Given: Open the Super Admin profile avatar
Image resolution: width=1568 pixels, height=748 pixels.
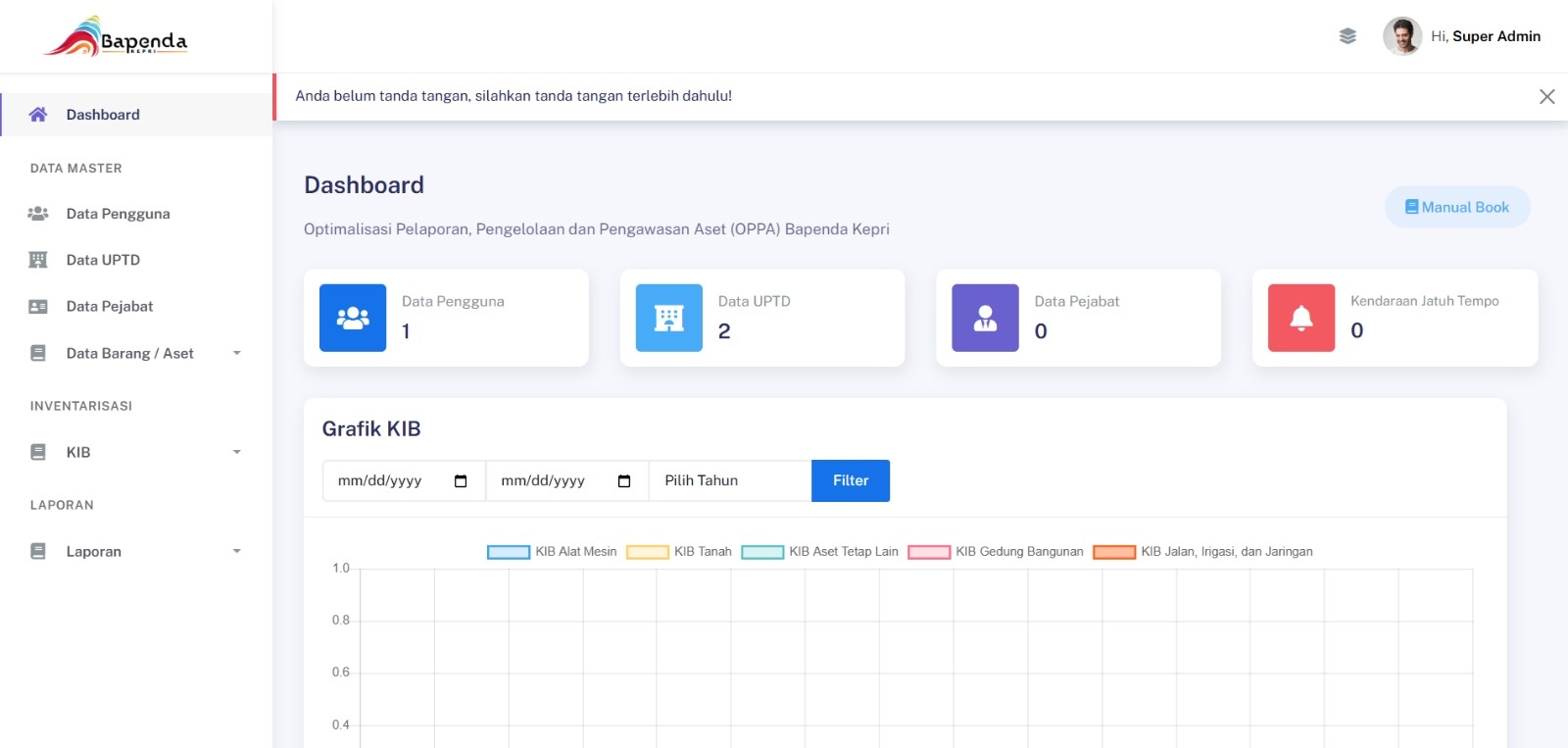Looking at the screenshot, I should [x=1402, y=36].
